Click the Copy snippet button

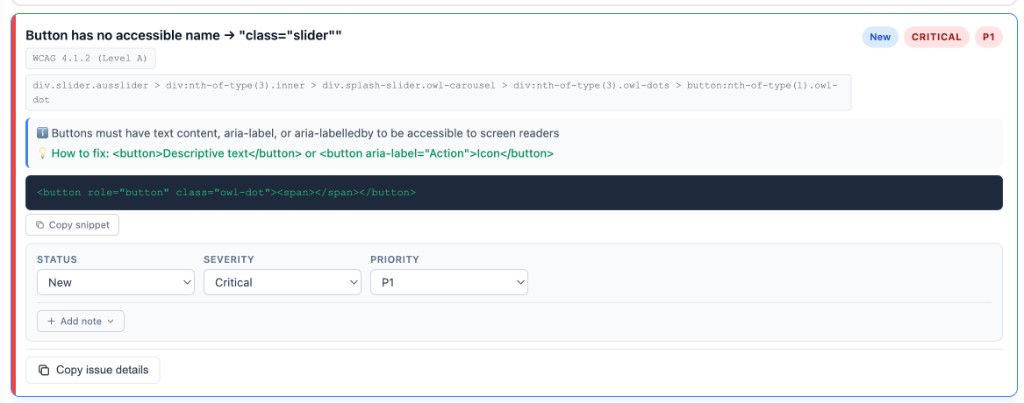[x=72, y=225]
